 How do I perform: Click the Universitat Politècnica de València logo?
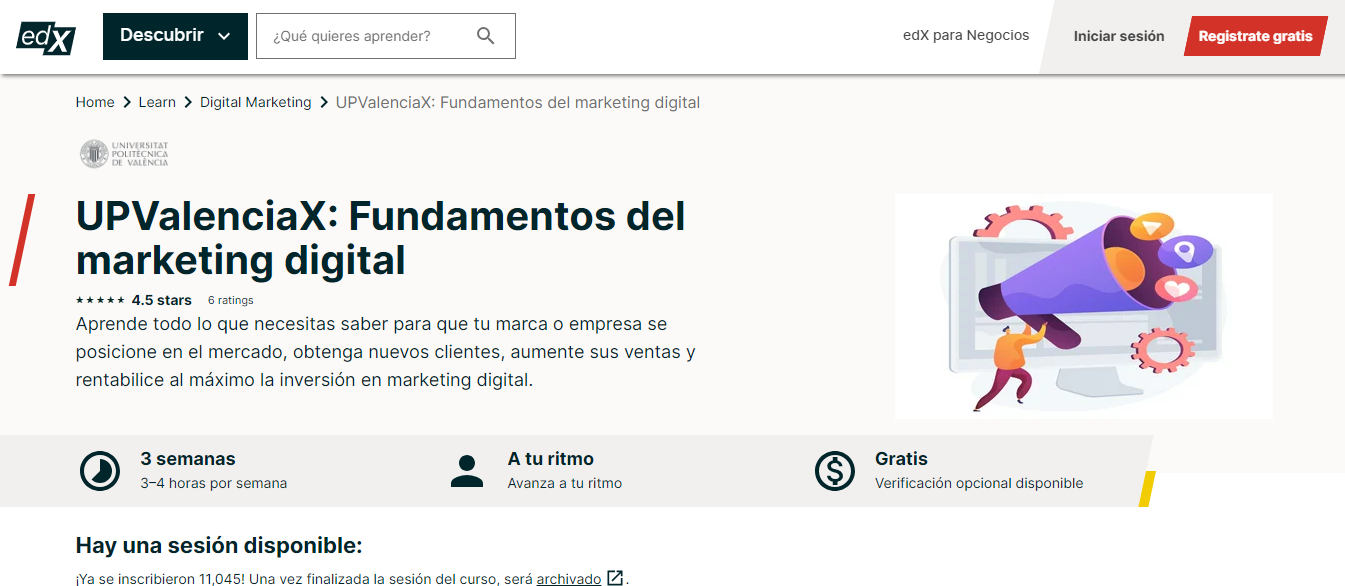tap(124, 154)
